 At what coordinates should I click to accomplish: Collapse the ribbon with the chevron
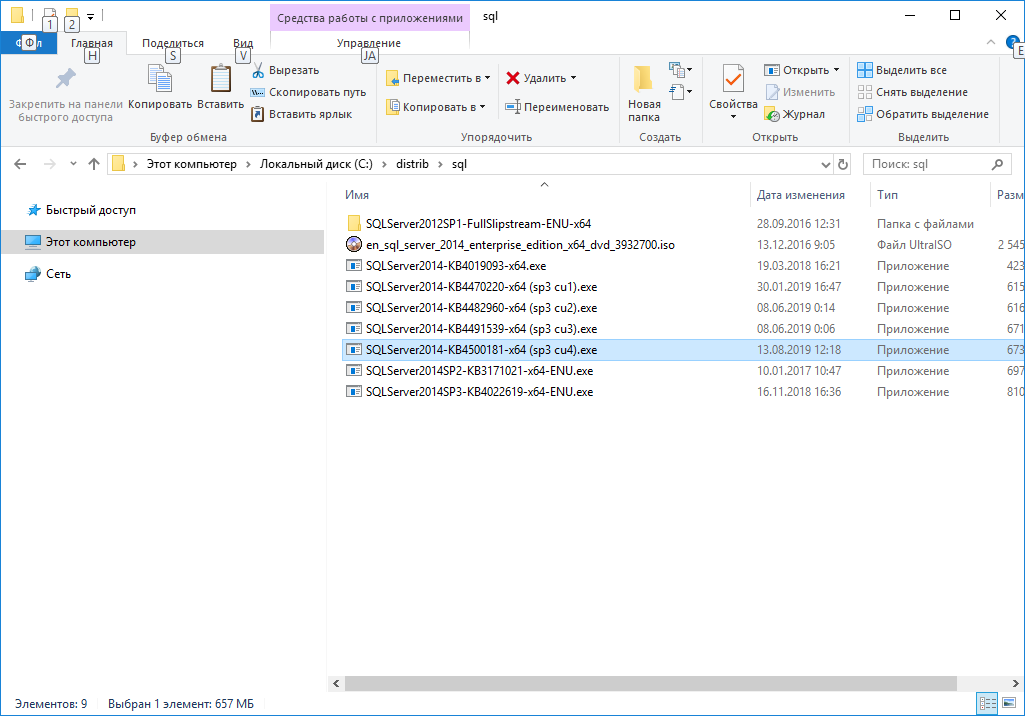pyautogui.click(x=991, y=43)
